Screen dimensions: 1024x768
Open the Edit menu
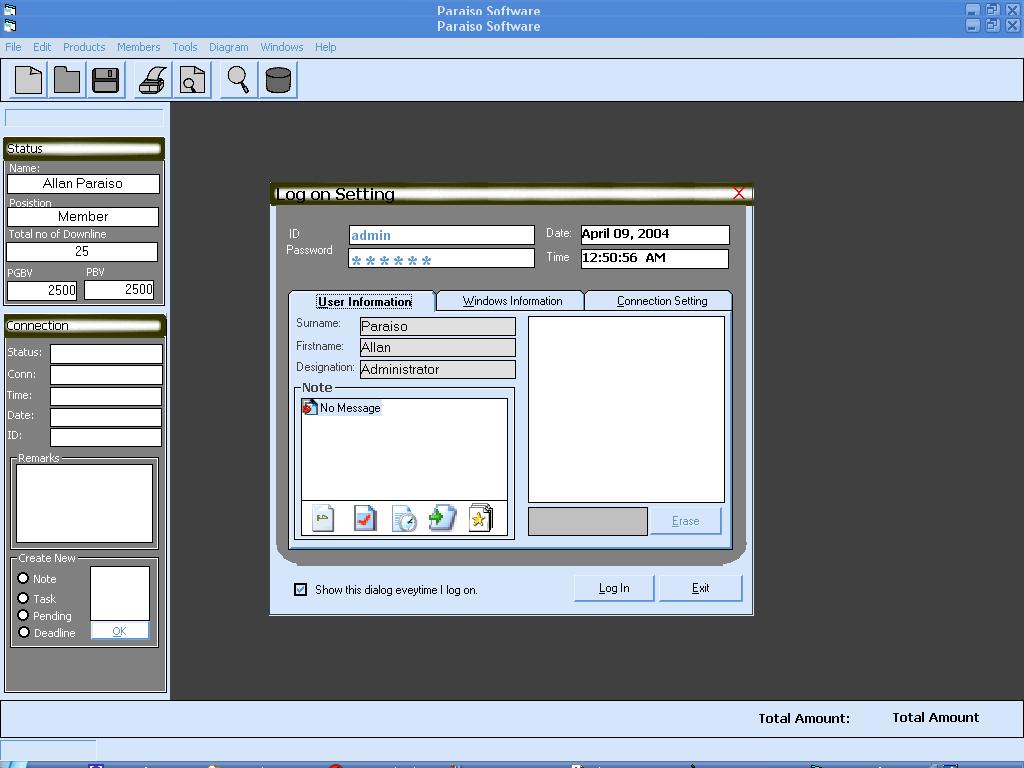(42, 47)
